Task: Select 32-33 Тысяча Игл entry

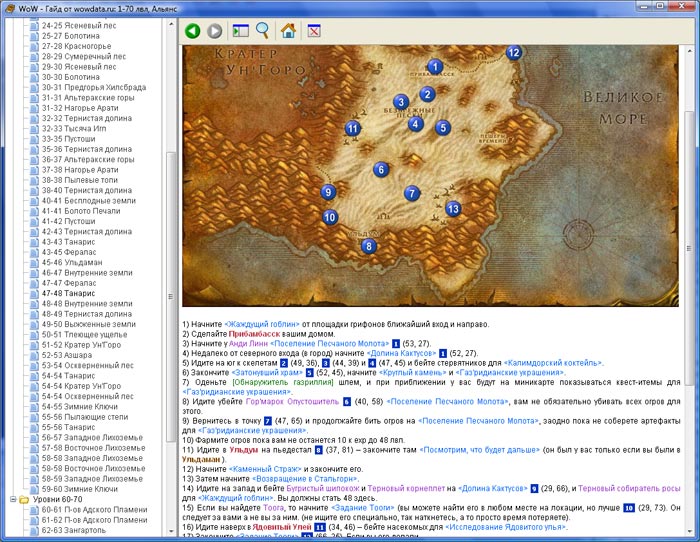Action: 74,129
